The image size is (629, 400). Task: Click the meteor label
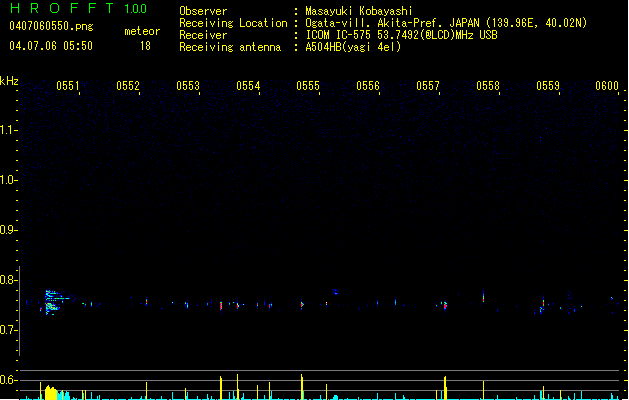(142, 31)
